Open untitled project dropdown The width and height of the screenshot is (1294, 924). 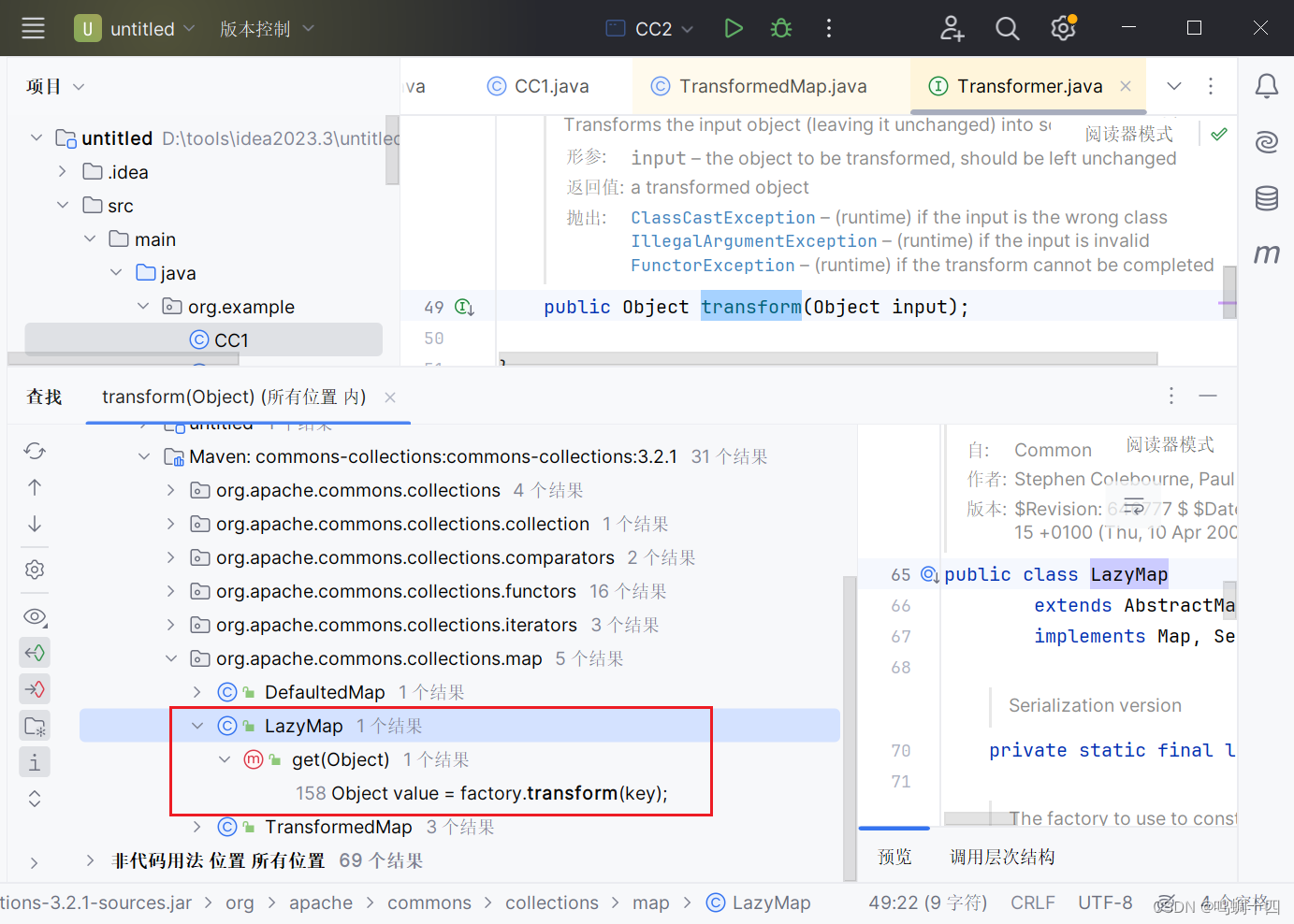pyautogui.click(x=136, y=28)
